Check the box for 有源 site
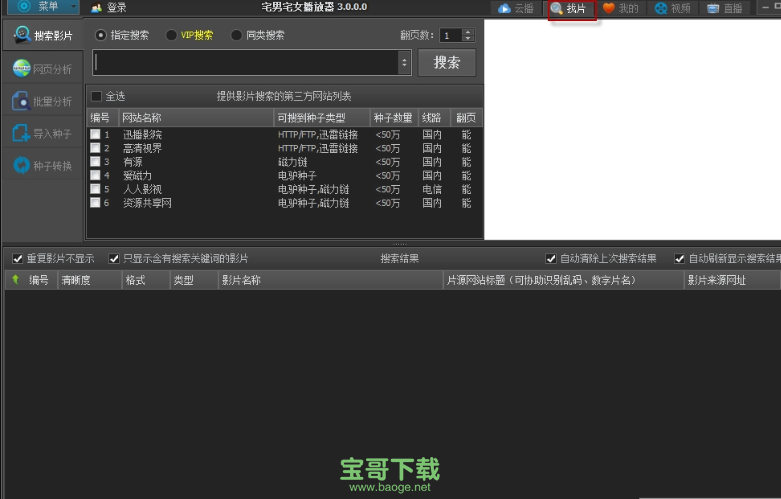781x499 pixels. (95, 161)
